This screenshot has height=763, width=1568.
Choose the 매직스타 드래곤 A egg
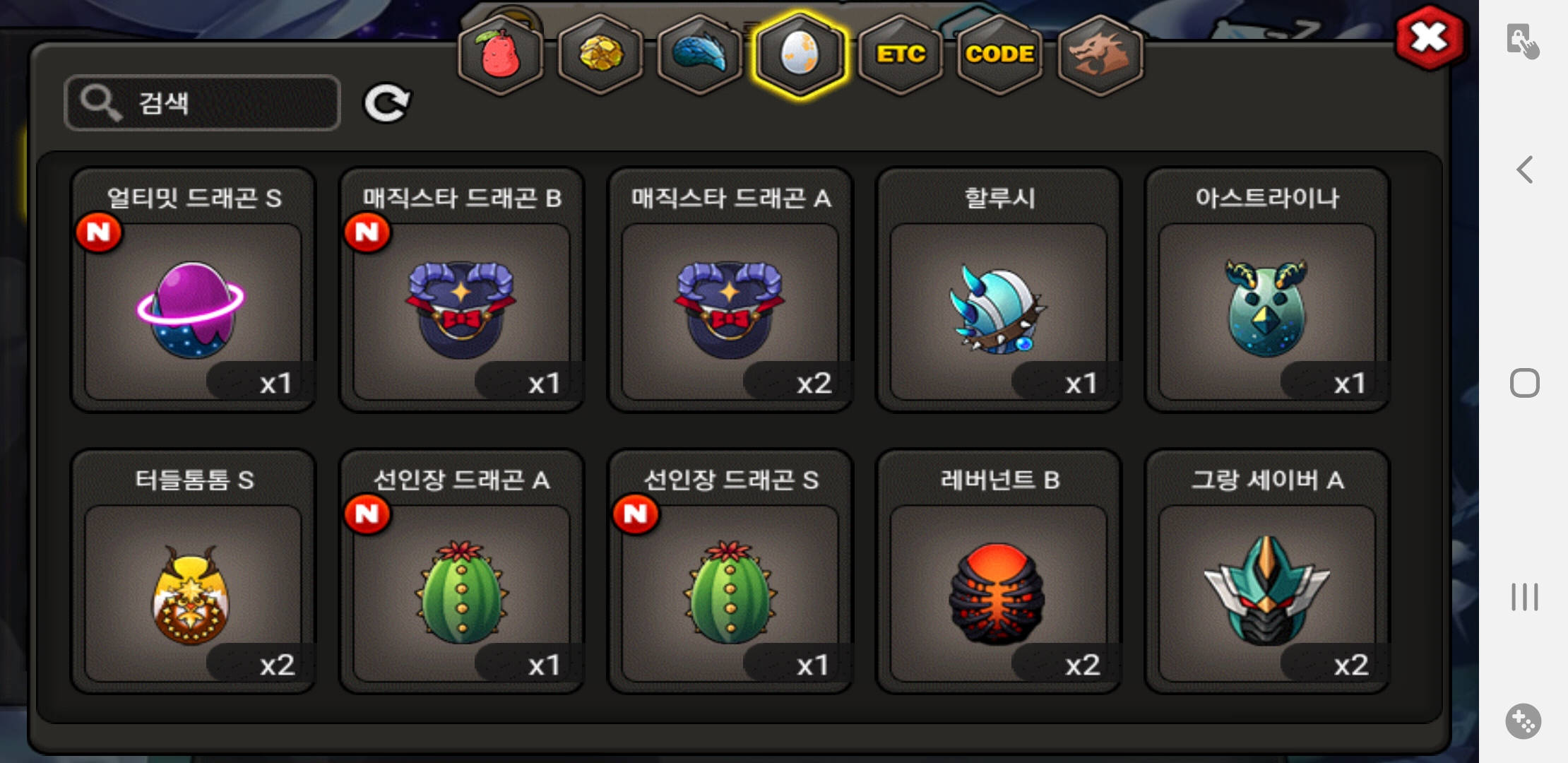[x=730, y=290]
